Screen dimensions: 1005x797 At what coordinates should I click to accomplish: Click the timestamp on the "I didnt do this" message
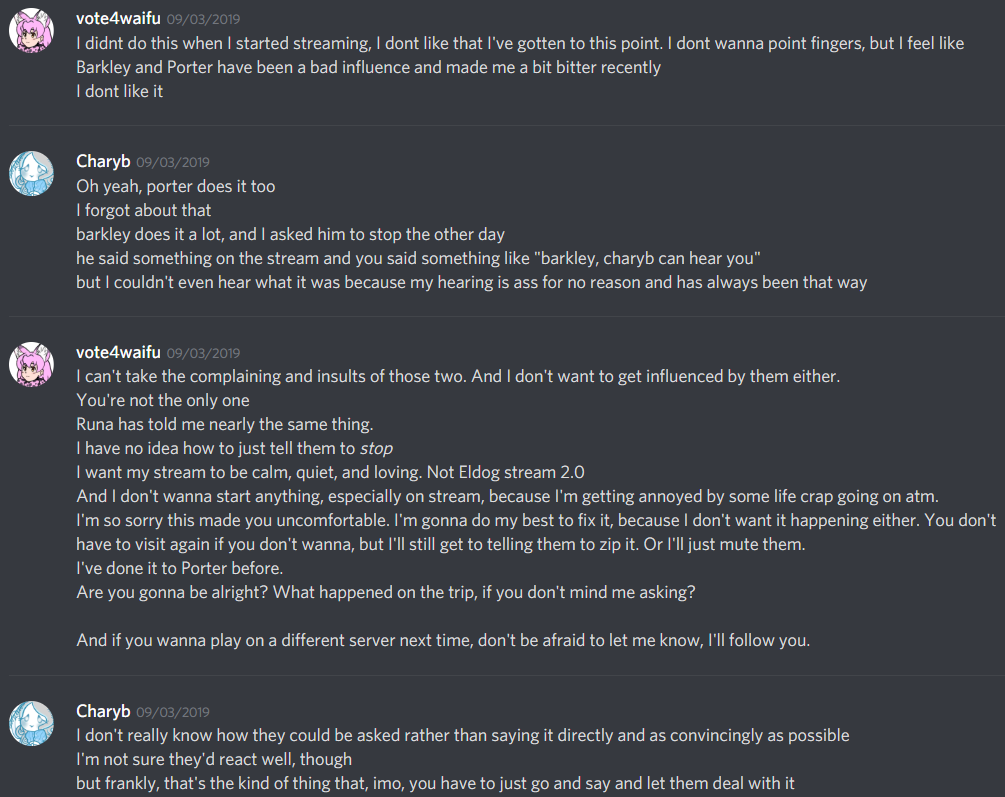click(x=203, y=20)
